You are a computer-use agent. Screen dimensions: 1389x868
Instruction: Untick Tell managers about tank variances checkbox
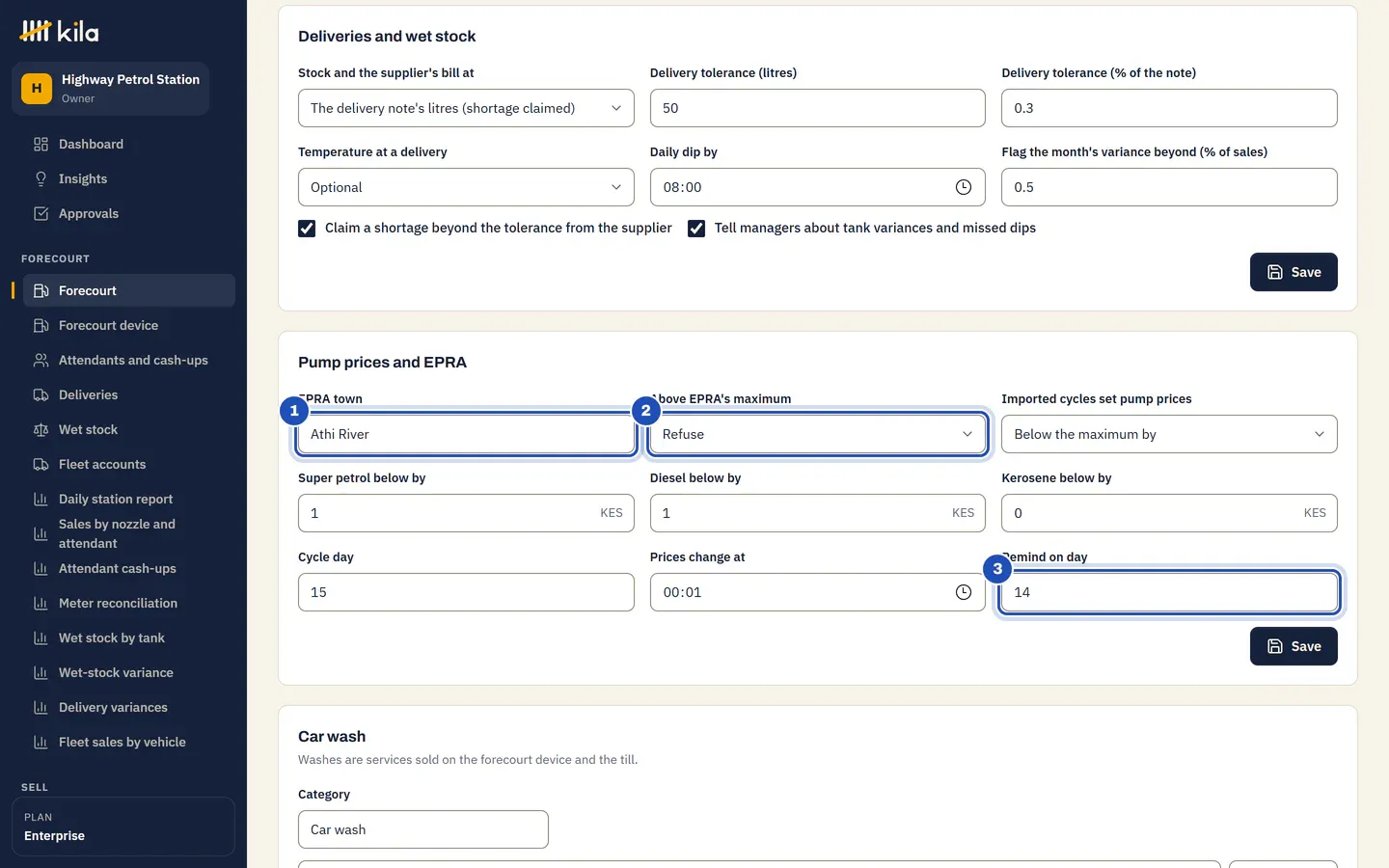(696, 229)
